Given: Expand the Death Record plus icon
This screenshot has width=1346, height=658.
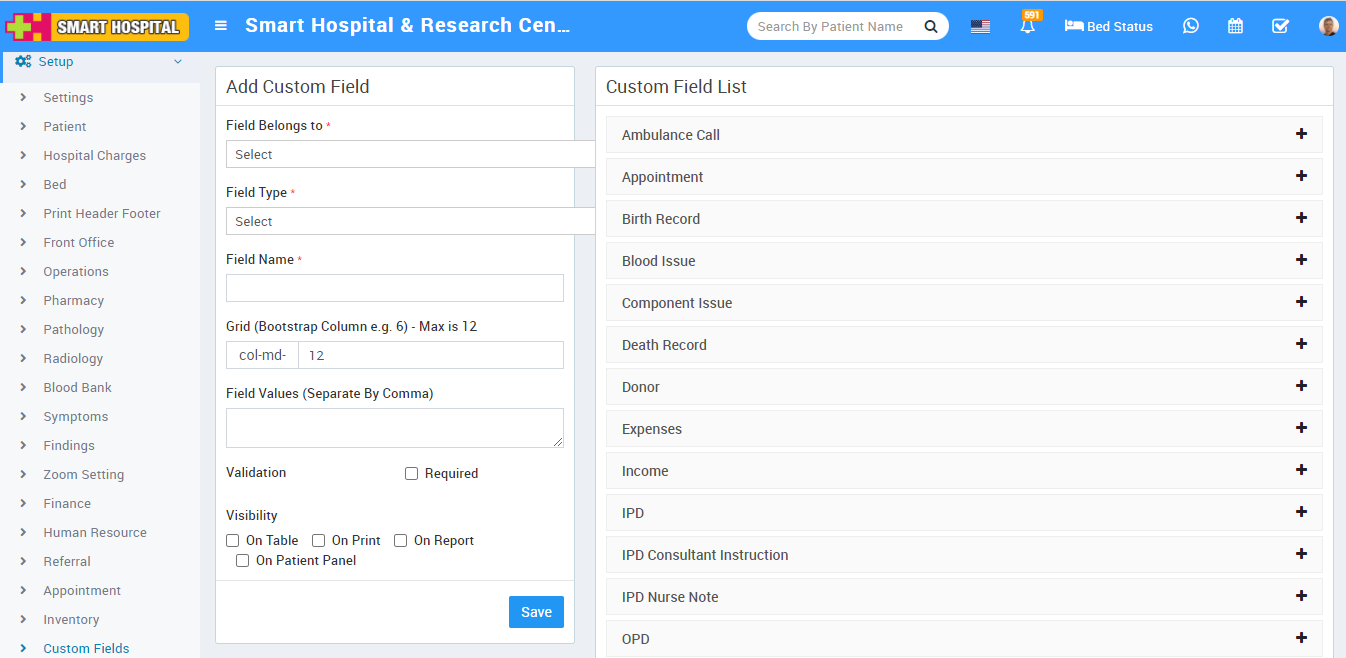Looking at the screenshot, I should (1301, 344).
